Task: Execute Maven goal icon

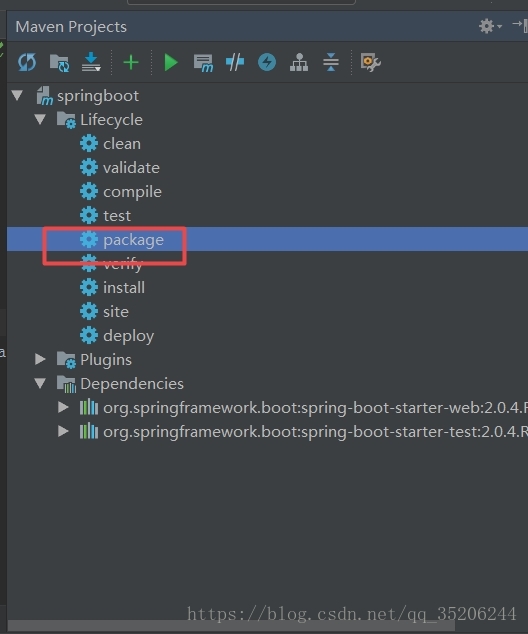Action: [x=203, y=63]
